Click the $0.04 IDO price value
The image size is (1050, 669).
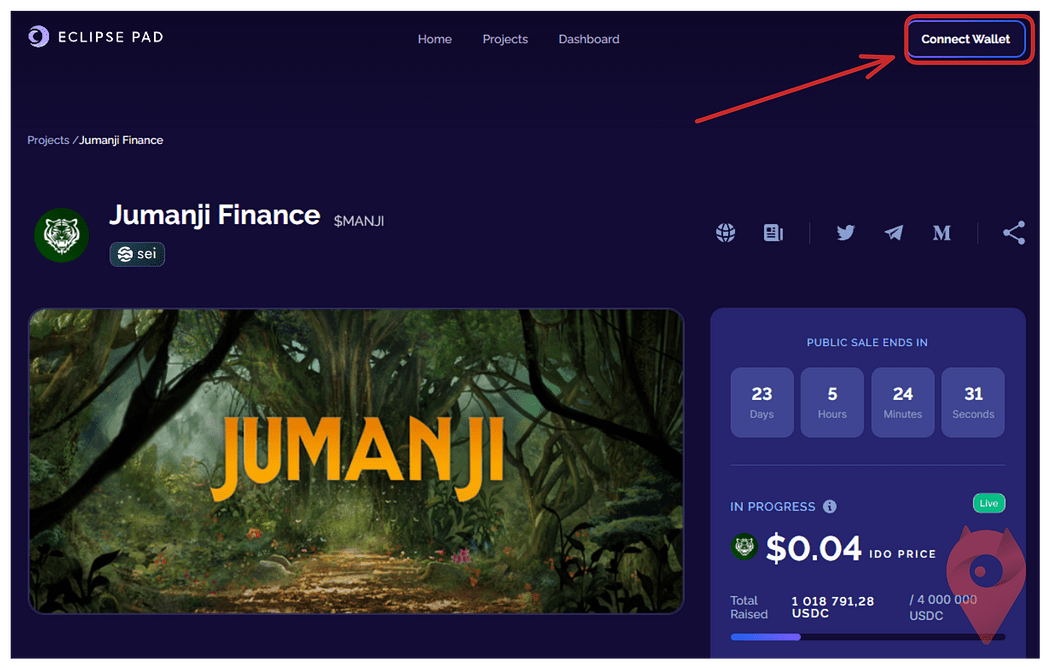(x=813, y=548)
